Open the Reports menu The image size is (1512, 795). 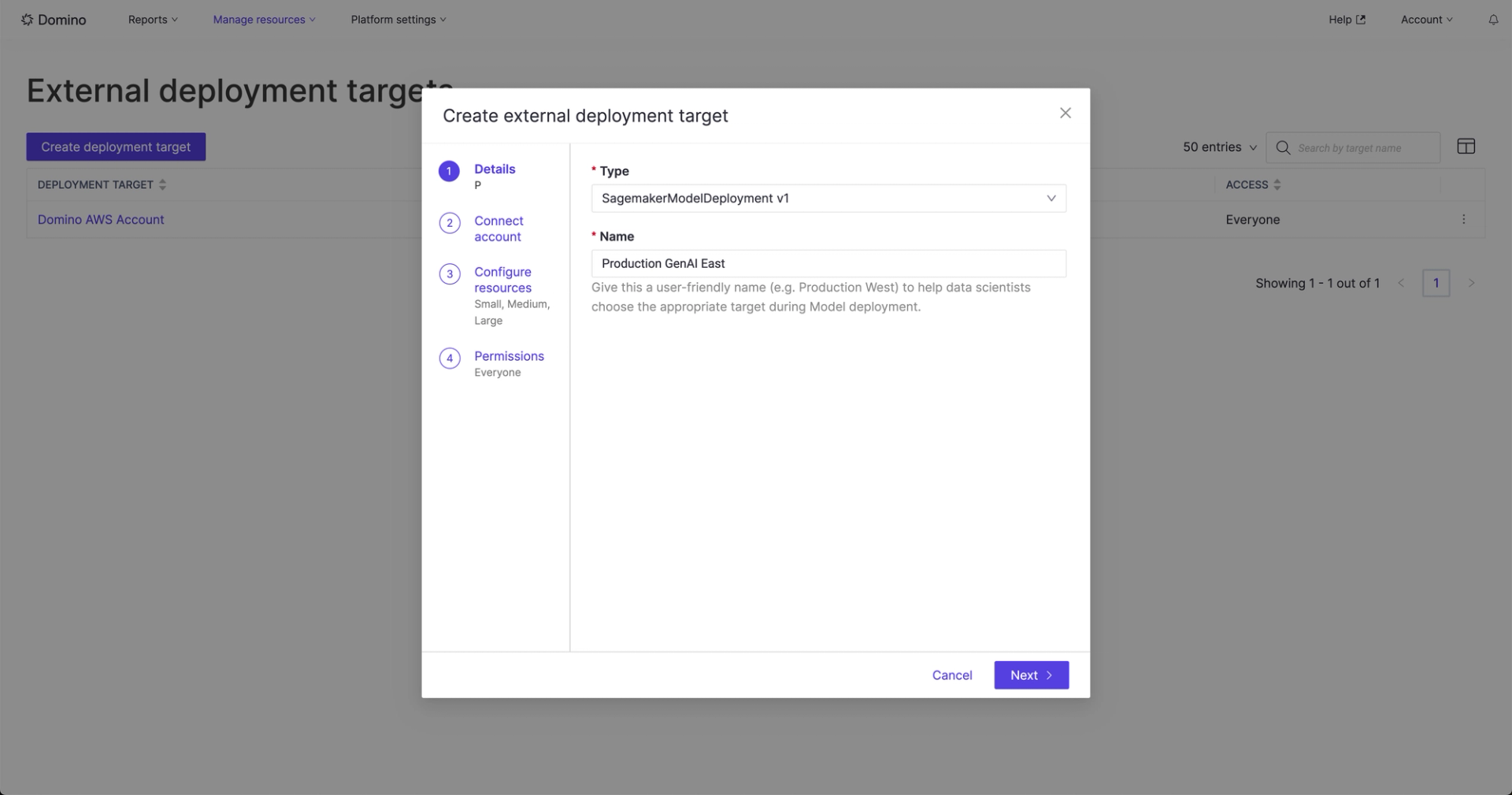point(153,20)
